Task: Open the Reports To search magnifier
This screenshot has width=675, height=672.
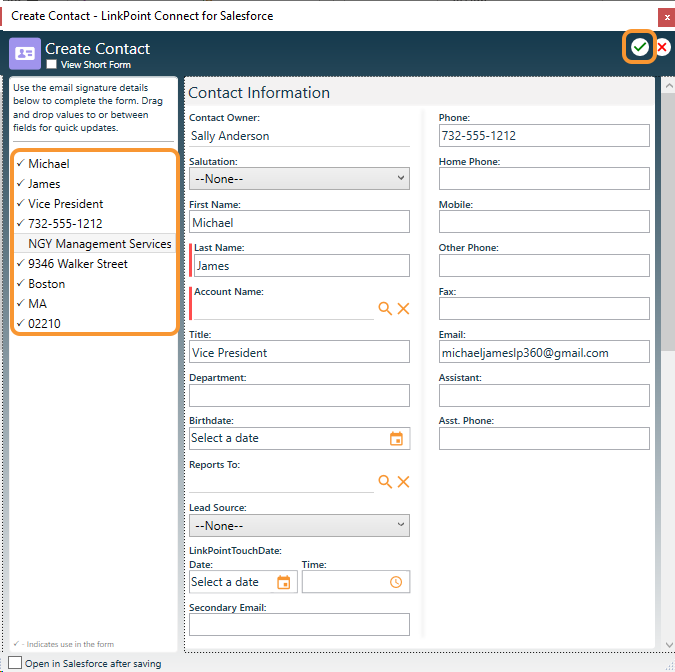Action: [x=385, y=481]
